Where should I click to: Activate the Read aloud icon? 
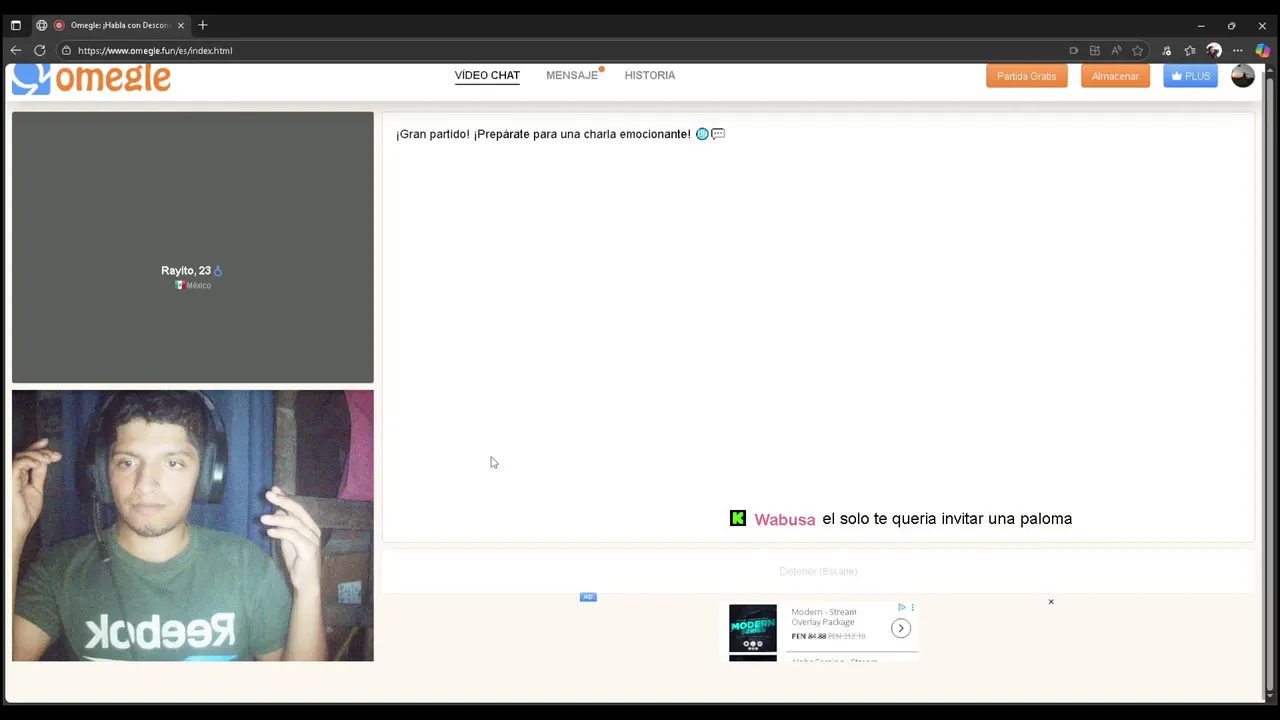point(1116,50)
